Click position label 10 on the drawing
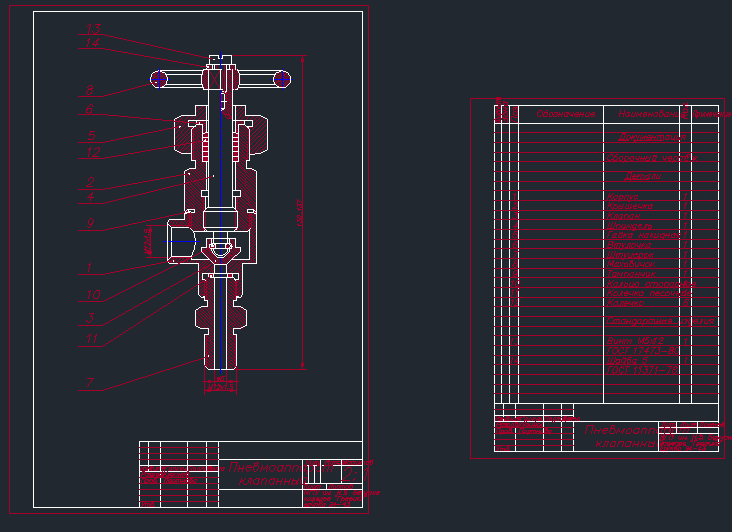 (93, 295)
